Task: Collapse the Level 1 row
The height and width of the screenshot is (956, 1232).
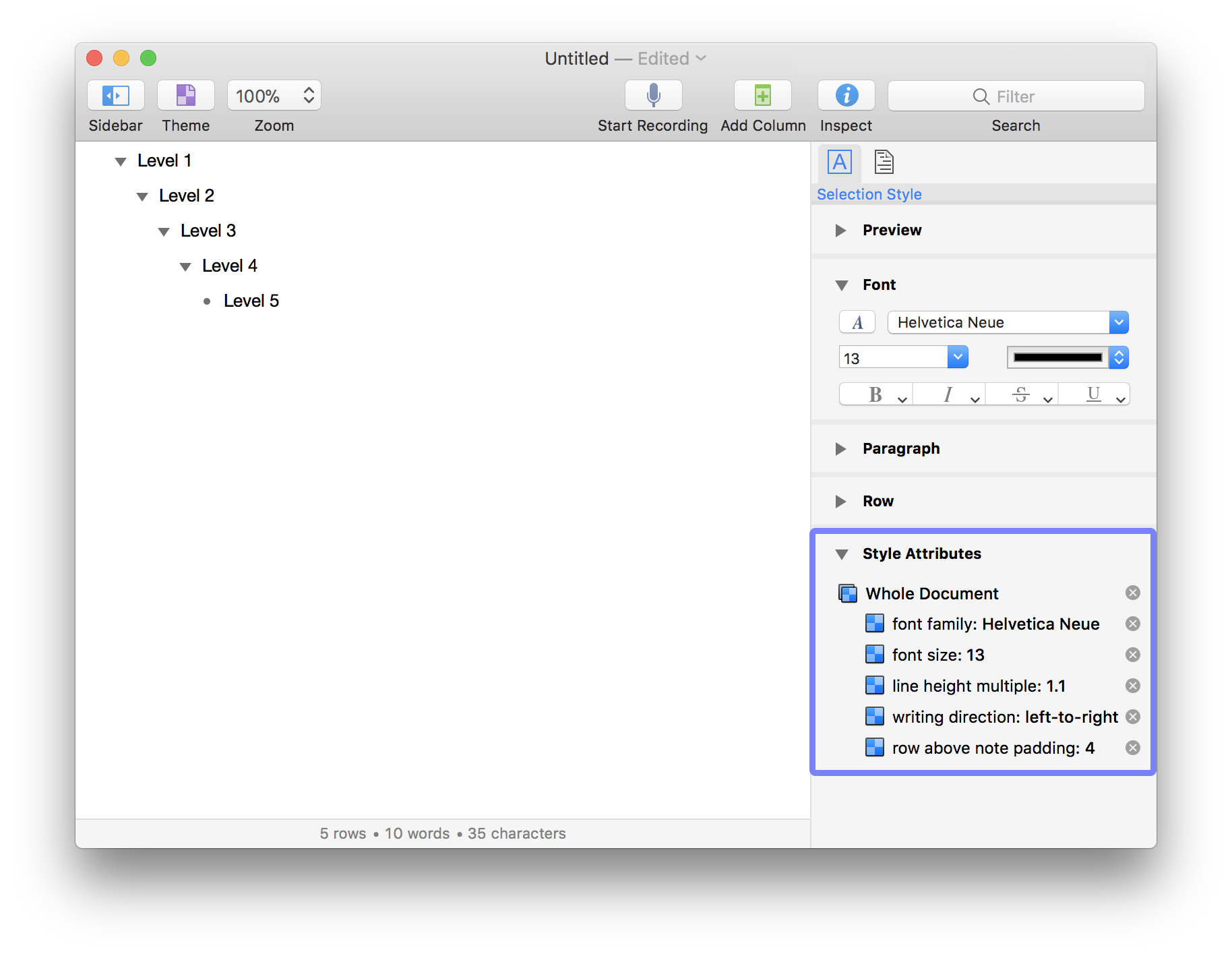Action: [x=121, y=162]
